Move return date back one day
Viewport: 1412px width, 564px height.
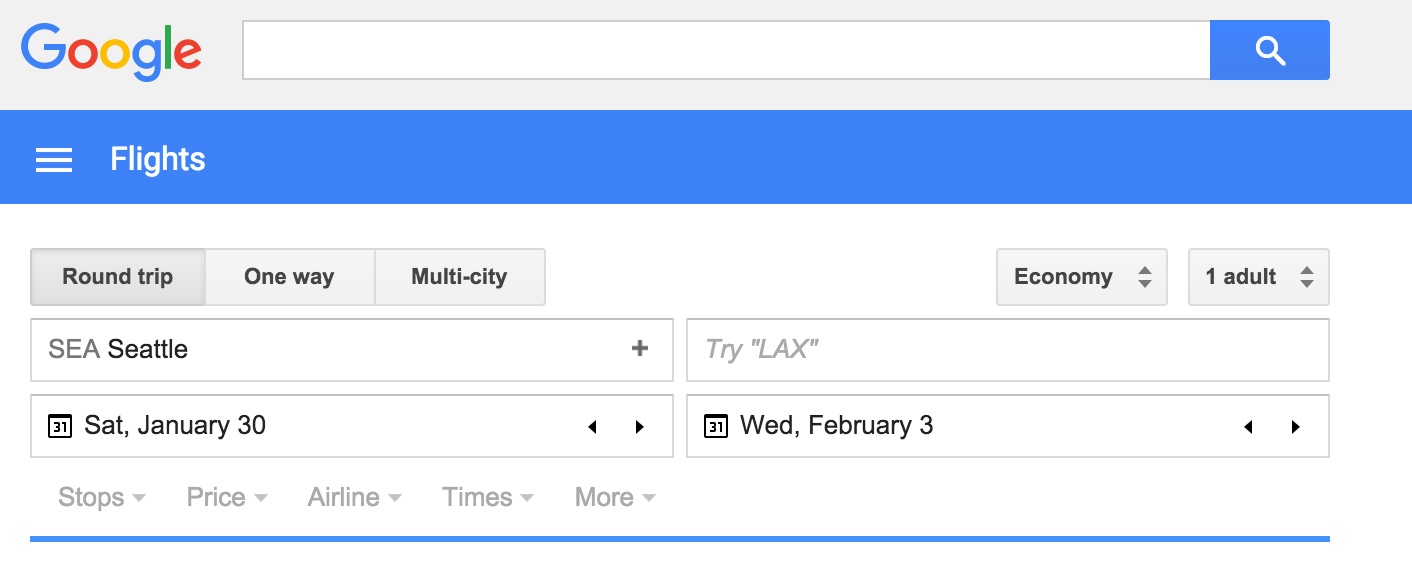tap(1248, 427)
